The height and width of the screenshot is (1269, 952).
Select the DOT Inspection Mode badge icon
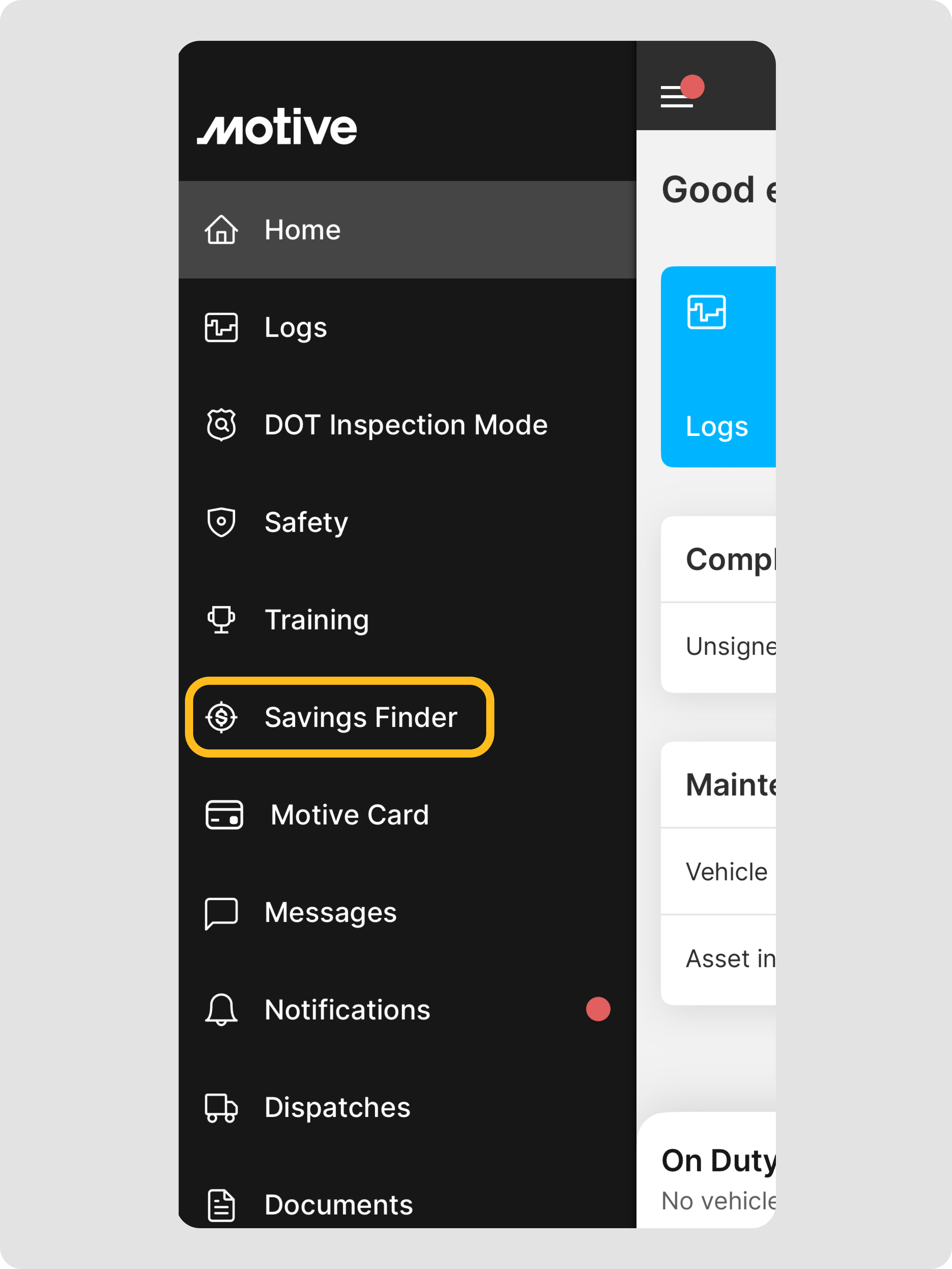pos(221,424)
